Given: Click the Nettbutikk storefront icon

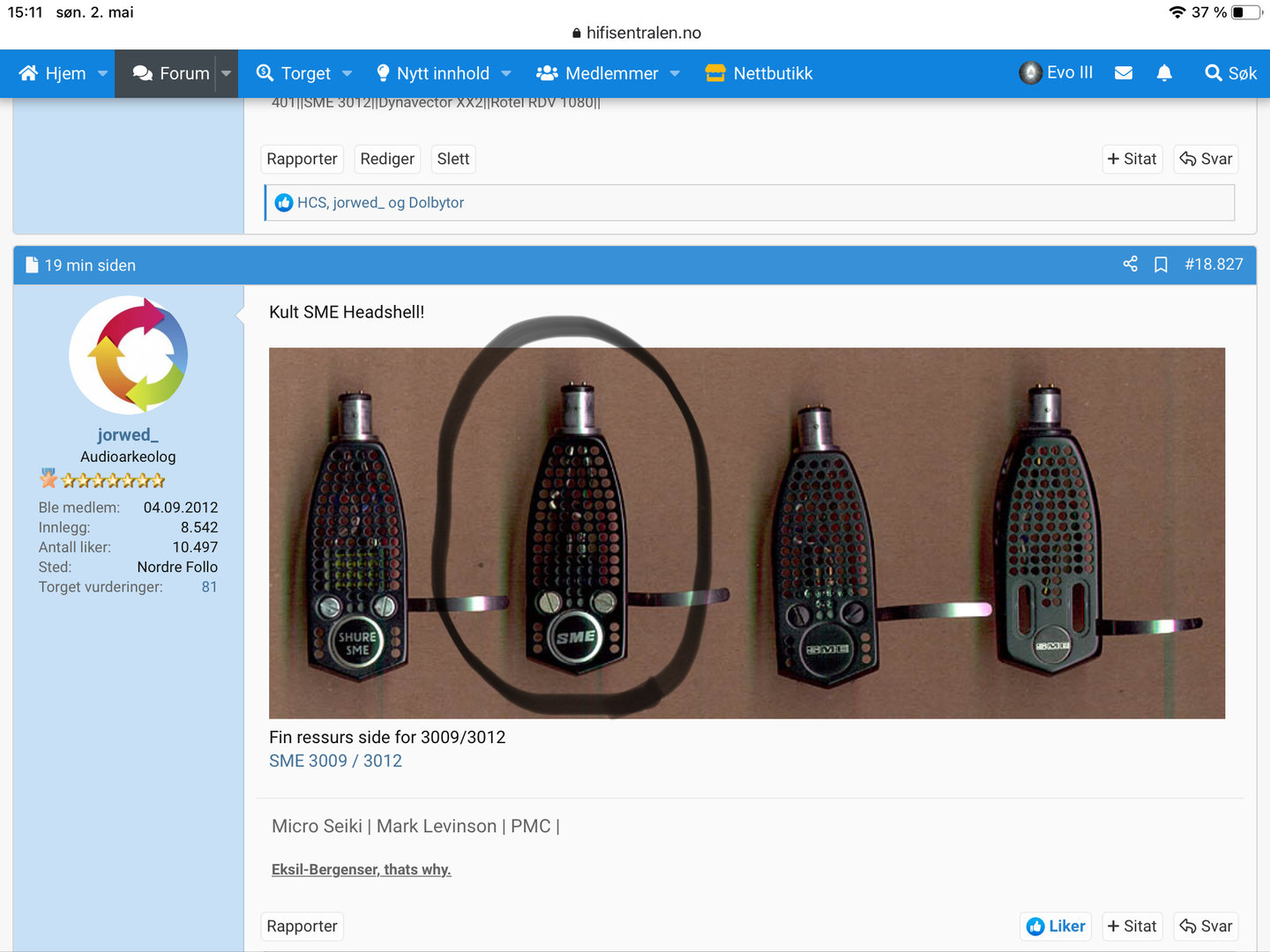Looking at the screenshot, I should pos(715,73).
